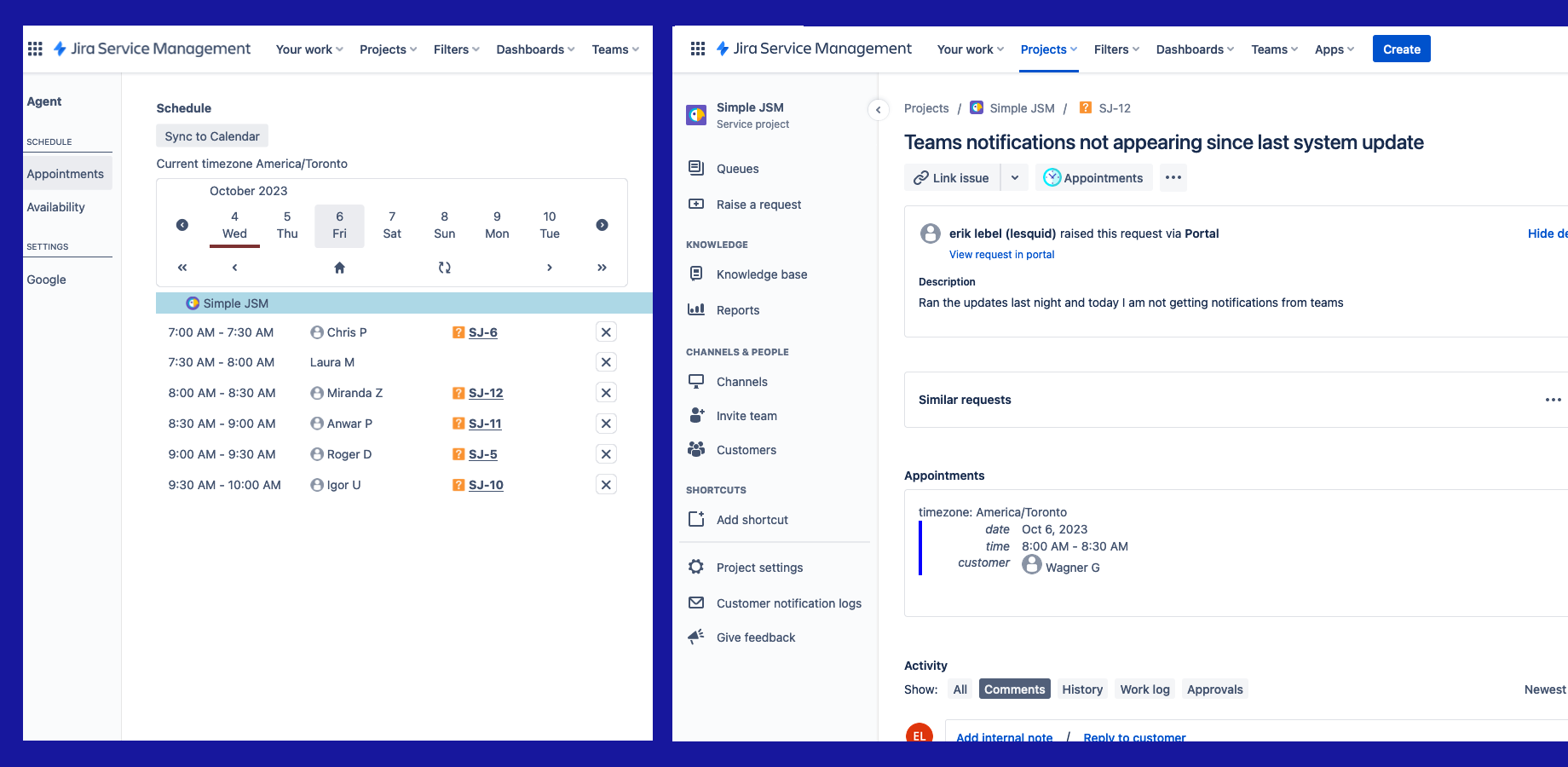The image size is (1568, 767).
Task: Click the Add shortcut icon
Action: (696, 519)
